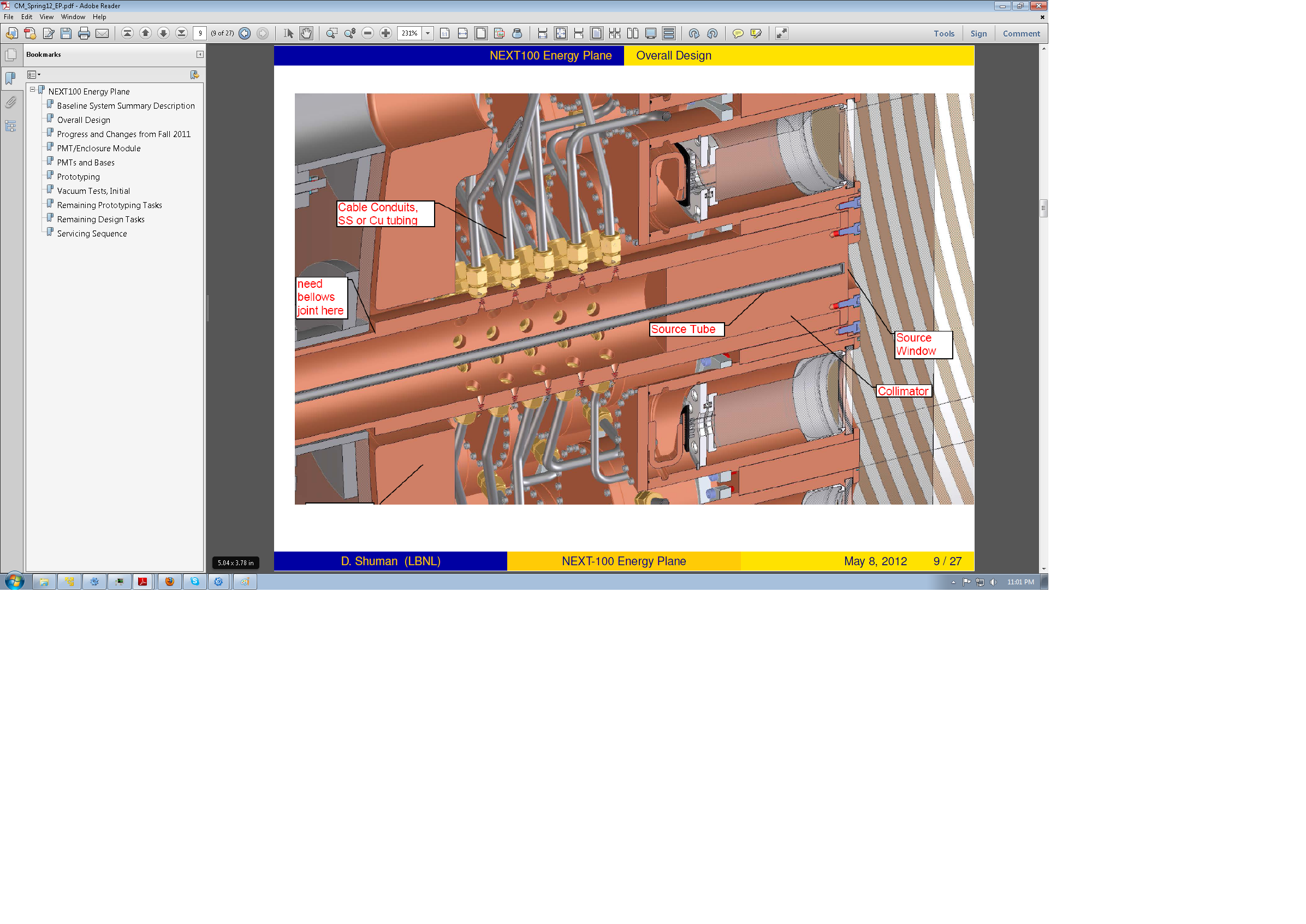Click the zoom value field showing 231%
1306x924 pixels.
point(409,33)
